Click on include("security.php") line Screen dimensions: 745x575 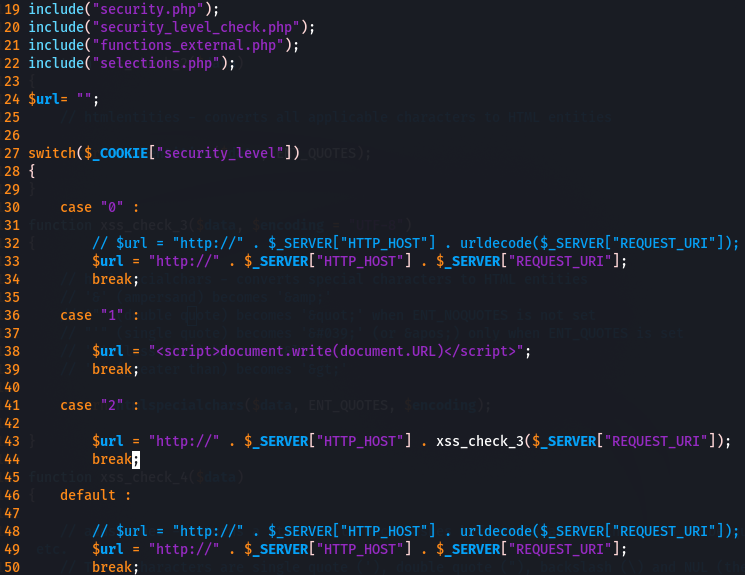point(124,9)
